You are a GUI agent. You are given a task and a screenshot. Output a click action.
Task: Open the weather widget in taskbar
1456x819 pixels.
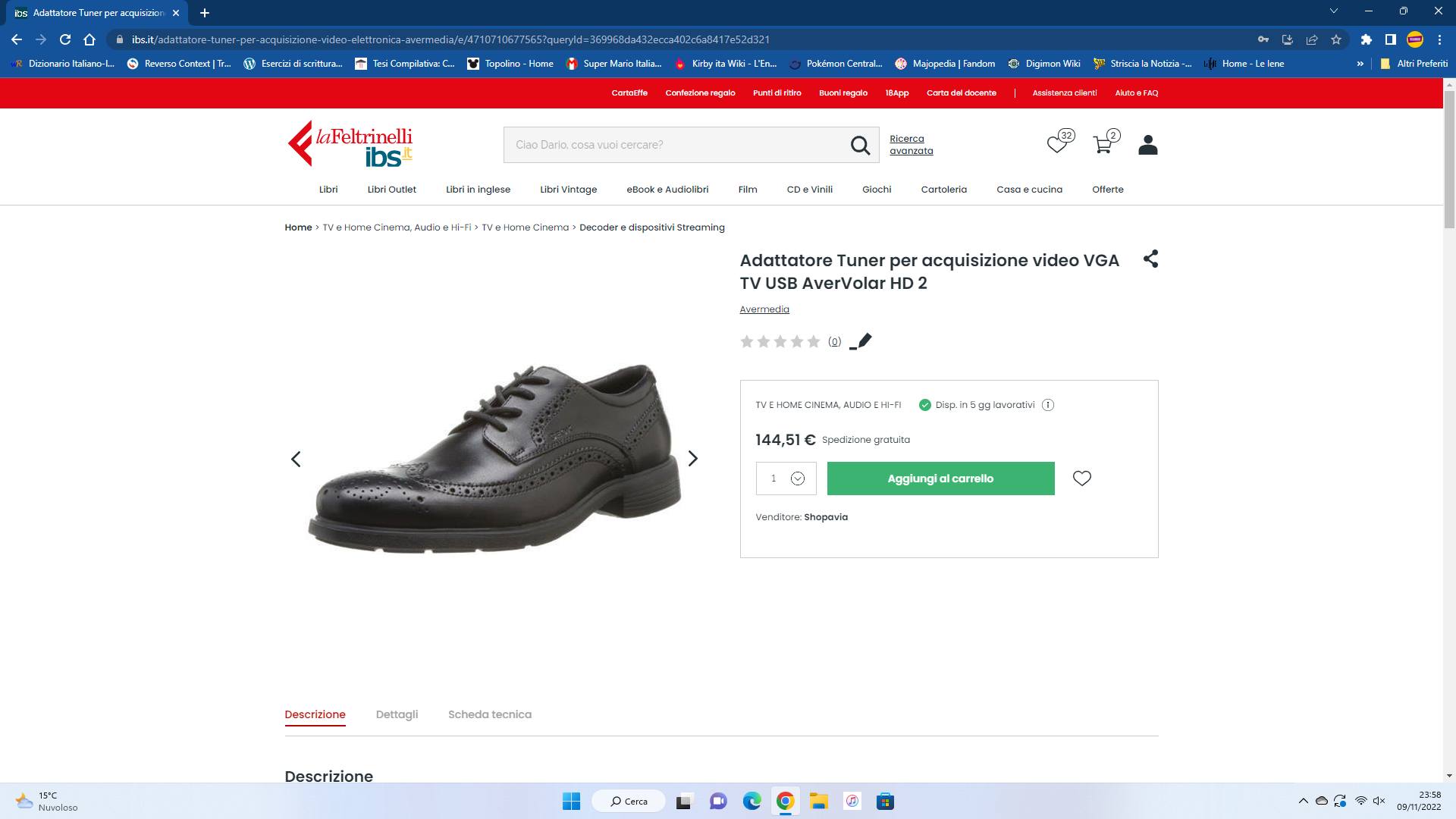click(x=47, y=802)
